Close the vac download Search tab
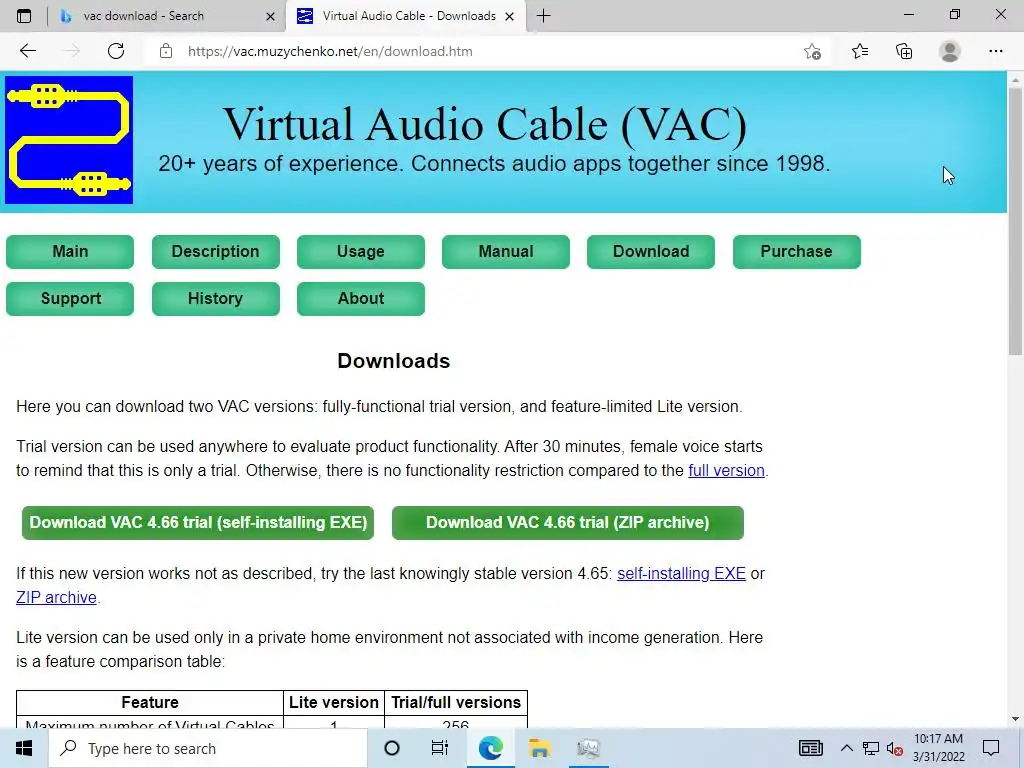Screen dimensions: 1024x768 click(270, 16)
